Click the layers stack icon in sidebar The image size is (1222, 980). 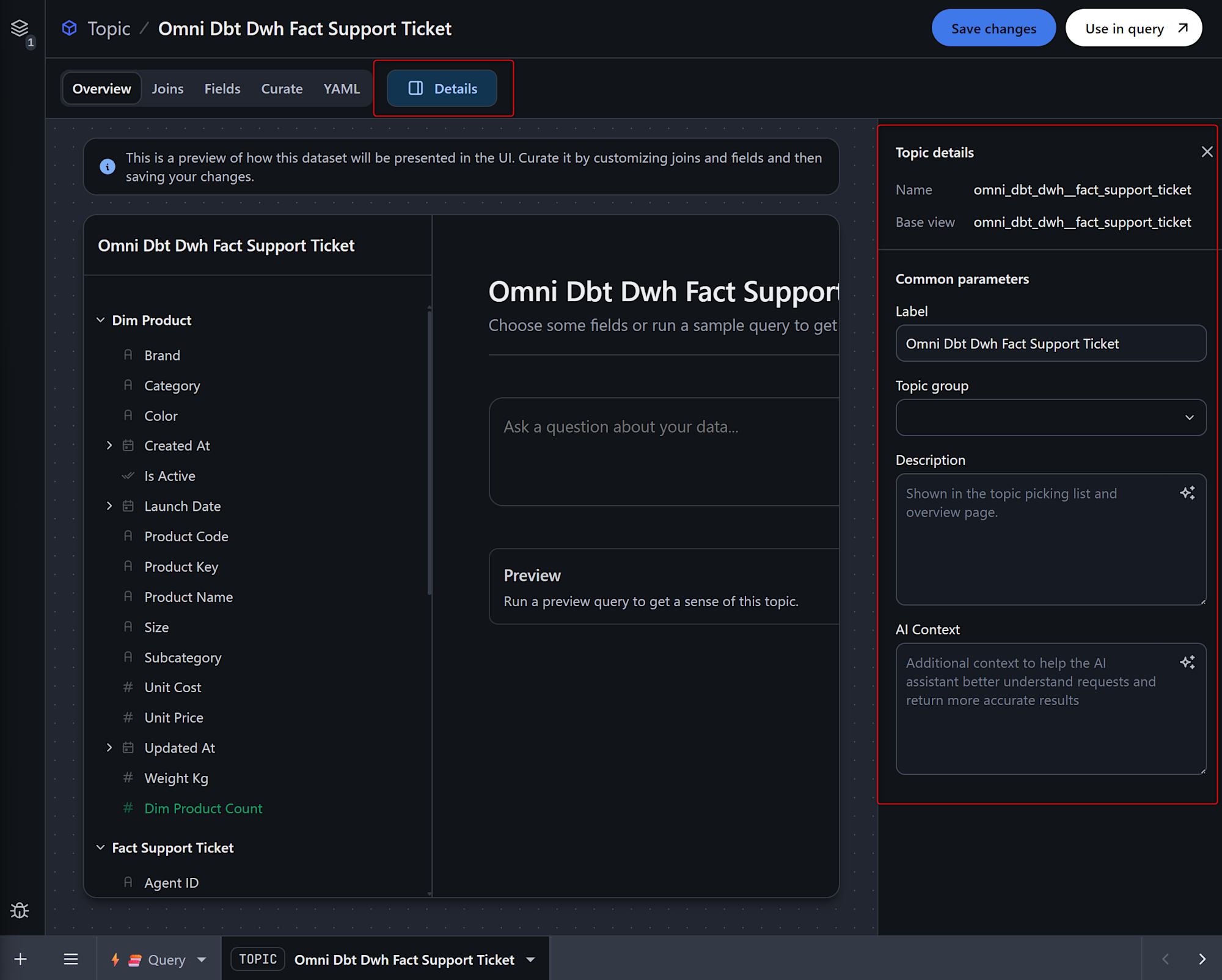(20, 27)
